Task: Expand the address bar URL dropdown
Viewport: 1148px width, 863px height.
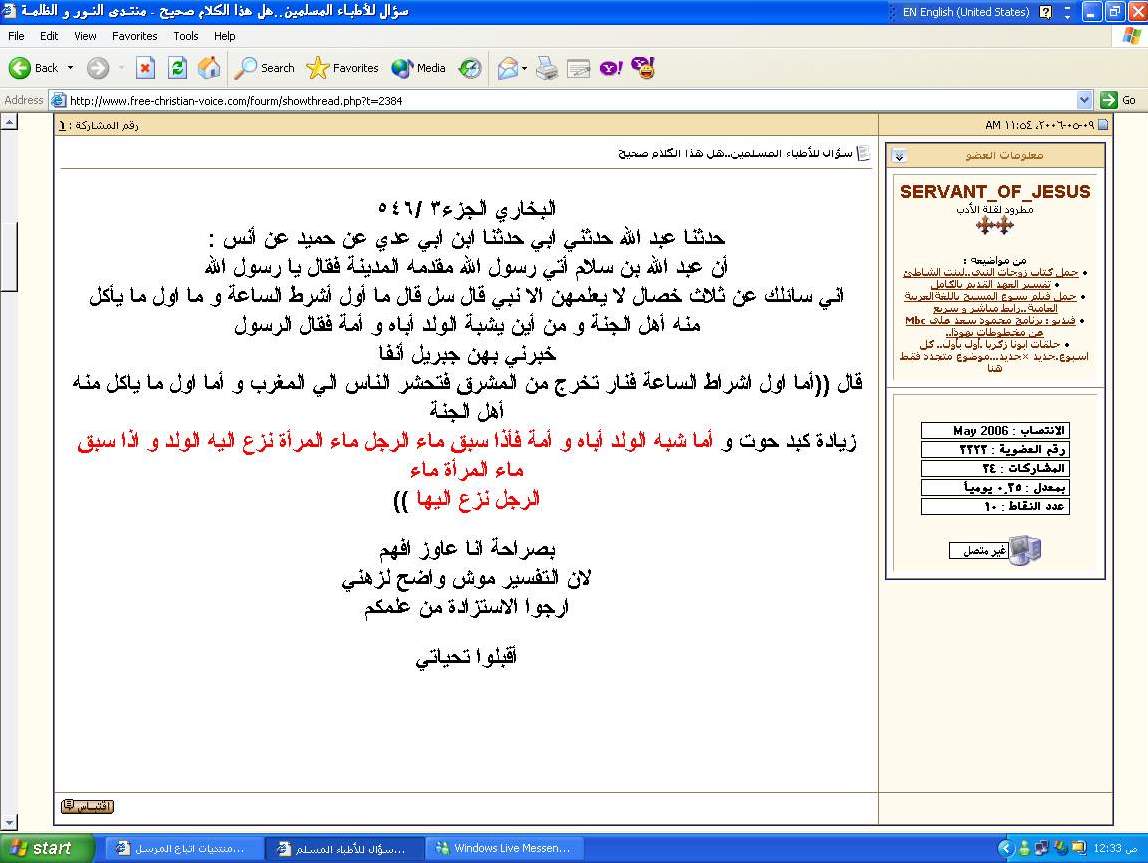Action: (x=1085, y=100)
